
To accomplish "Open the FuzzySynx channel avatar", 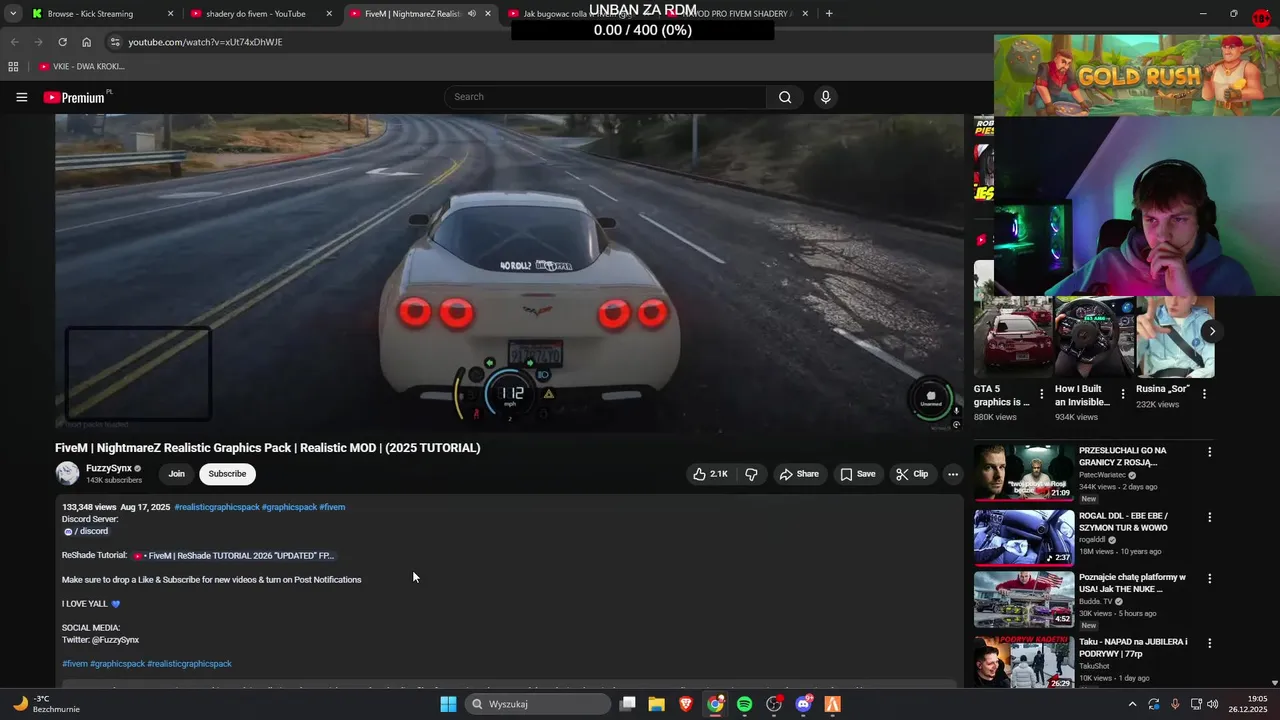I will [67, 474].
